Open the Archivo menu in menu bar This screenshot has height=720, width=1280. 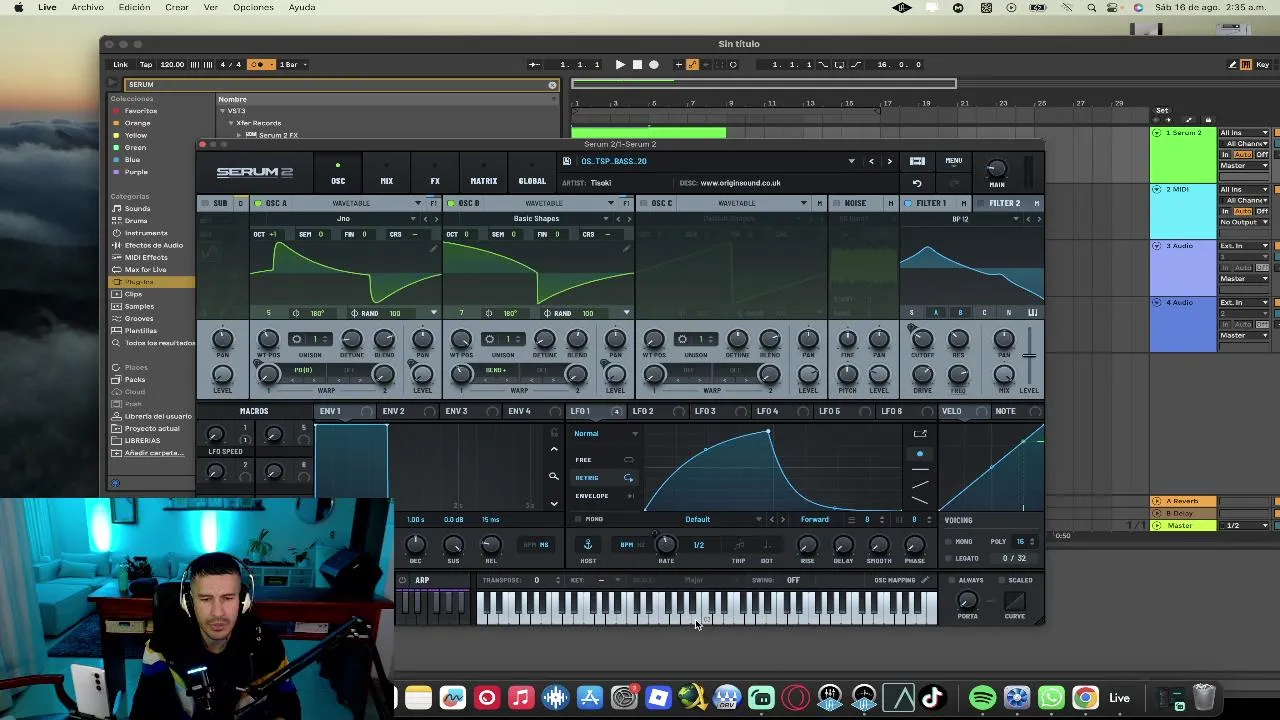(x=87, y=7)
